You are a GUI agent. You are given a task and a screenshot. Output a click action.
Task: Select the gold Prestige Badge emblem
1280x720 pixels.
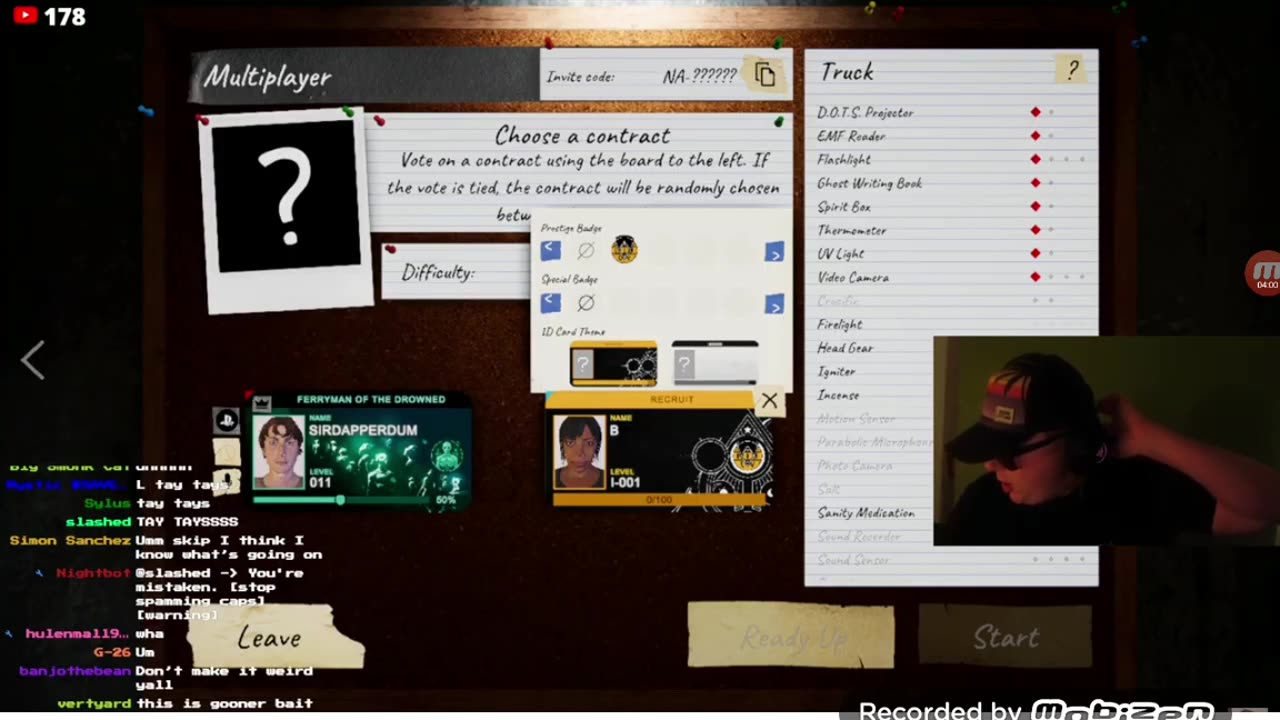[x=624, y=250]
